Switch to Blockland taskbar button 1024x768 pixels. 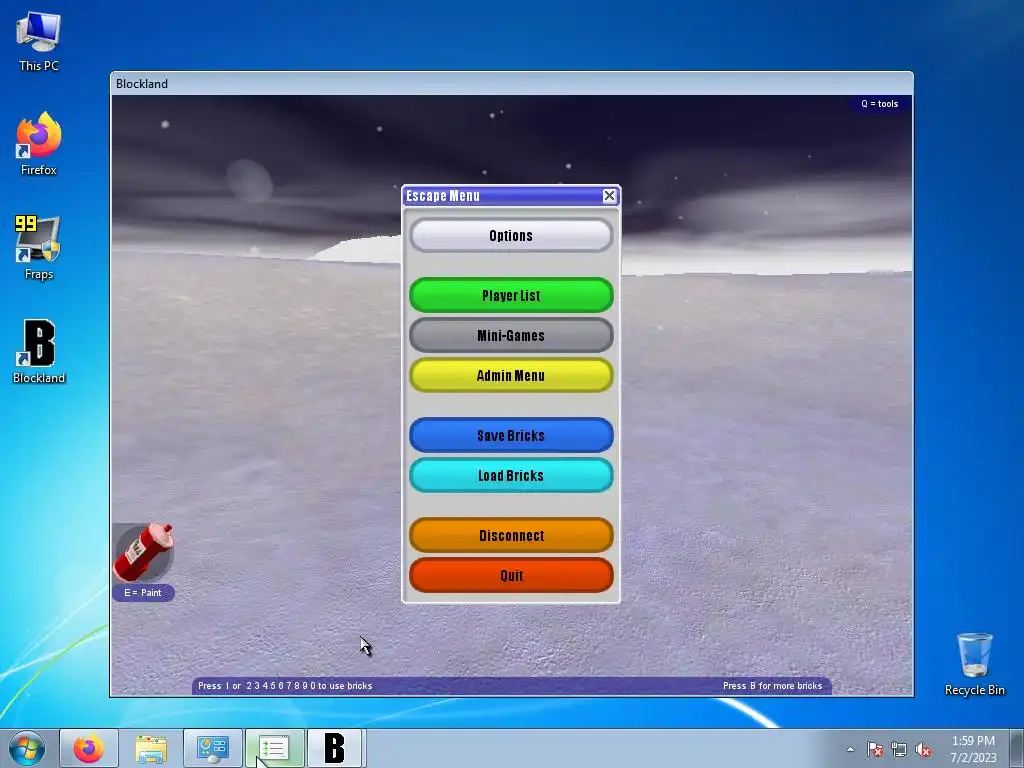point(334,748)
